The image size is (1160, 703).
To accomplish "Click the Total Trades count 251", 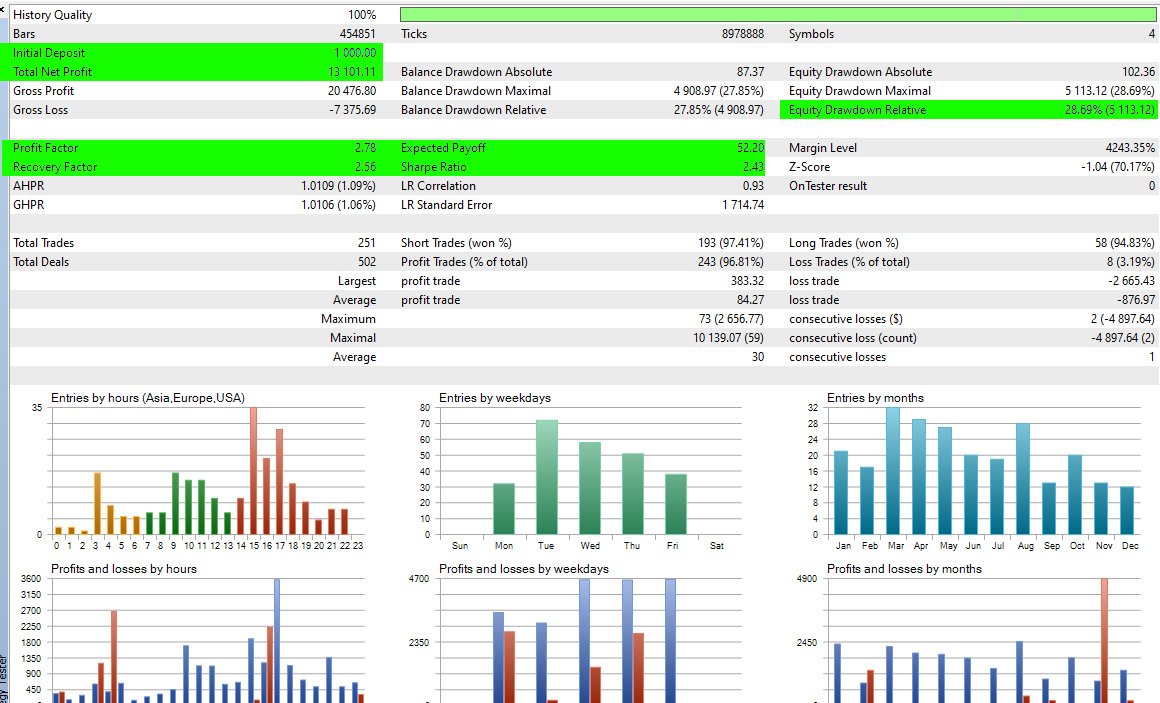I will coord(365,243).
